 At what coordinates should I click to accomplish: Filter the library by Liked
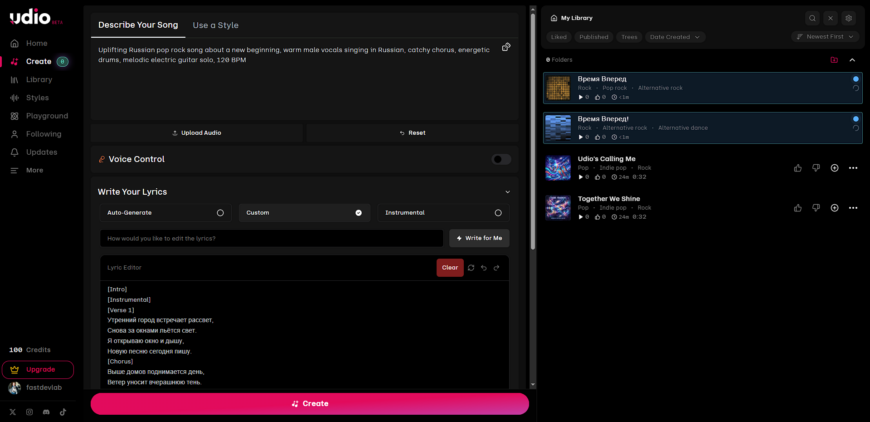tap(559, 37)
